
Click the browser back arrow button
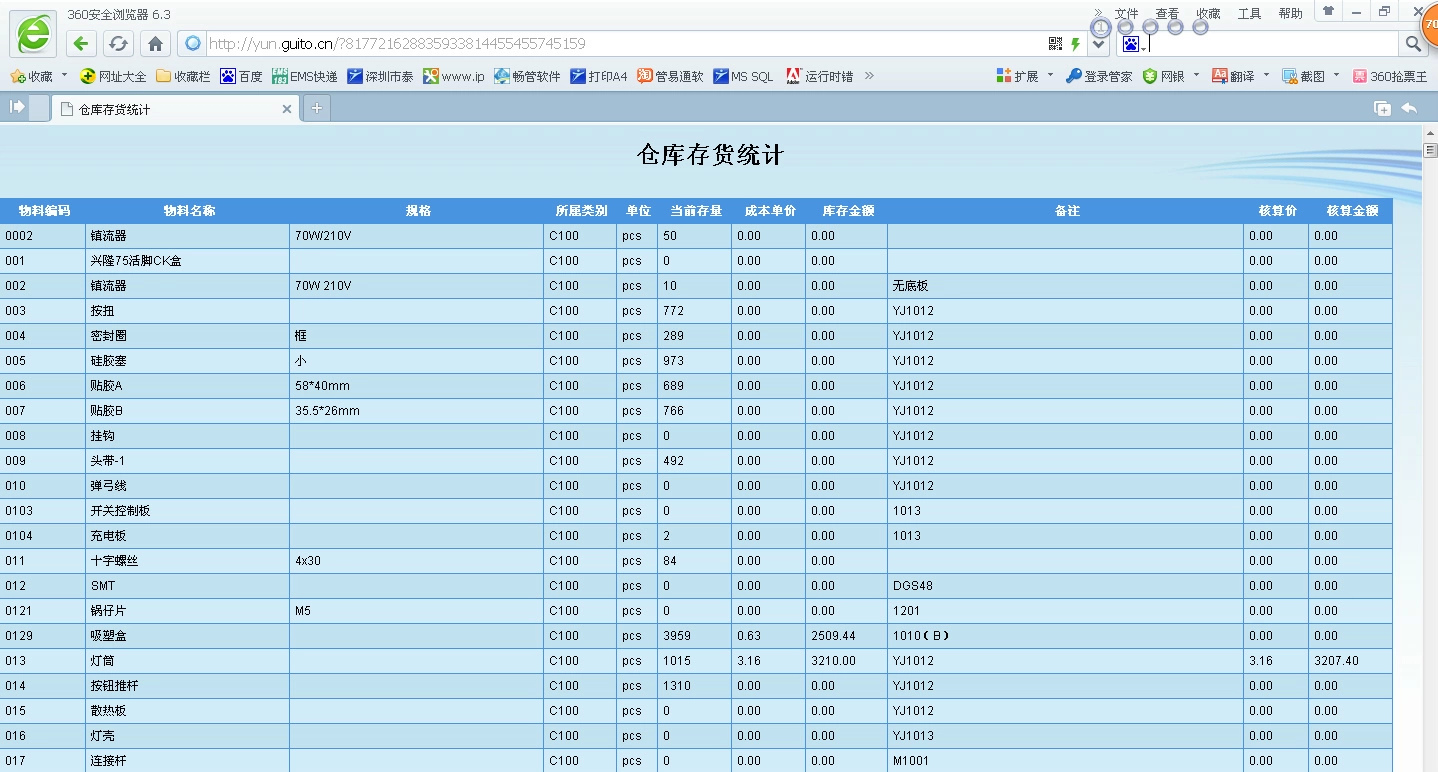[82, 44]
